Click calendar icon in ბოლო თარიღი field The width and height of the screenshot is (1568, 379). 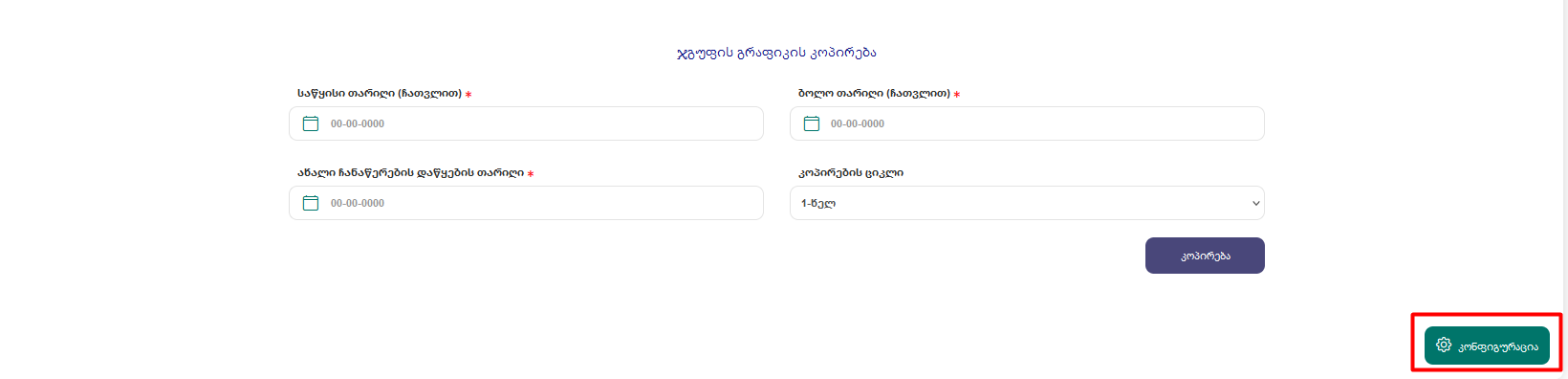tap(812, 123)
